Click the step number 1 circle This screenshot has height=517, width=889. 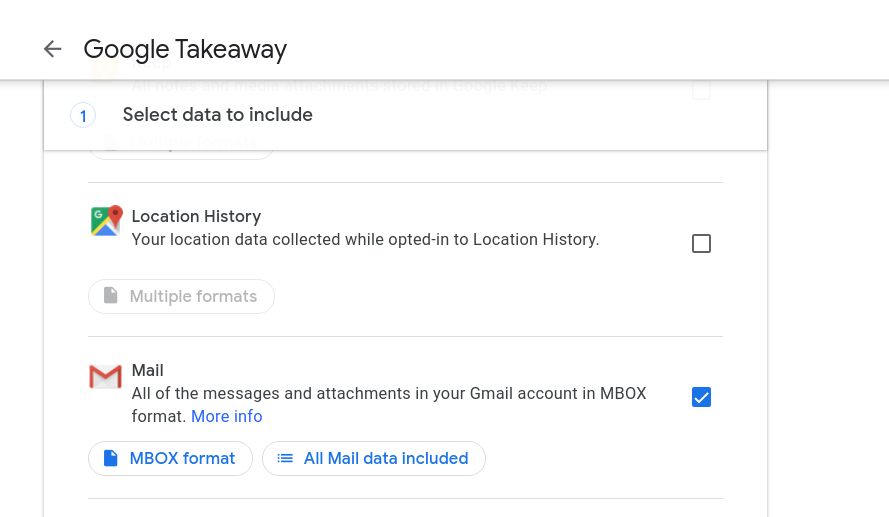[83, 116]
